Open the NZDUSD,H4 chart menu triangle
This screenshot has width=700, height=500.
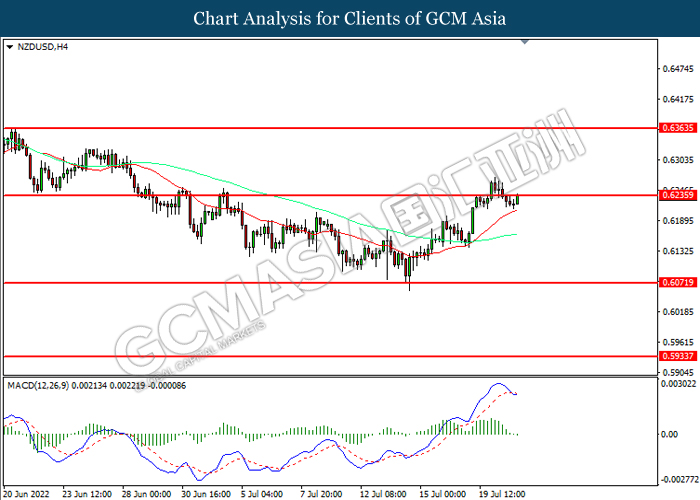pos(10,47)
